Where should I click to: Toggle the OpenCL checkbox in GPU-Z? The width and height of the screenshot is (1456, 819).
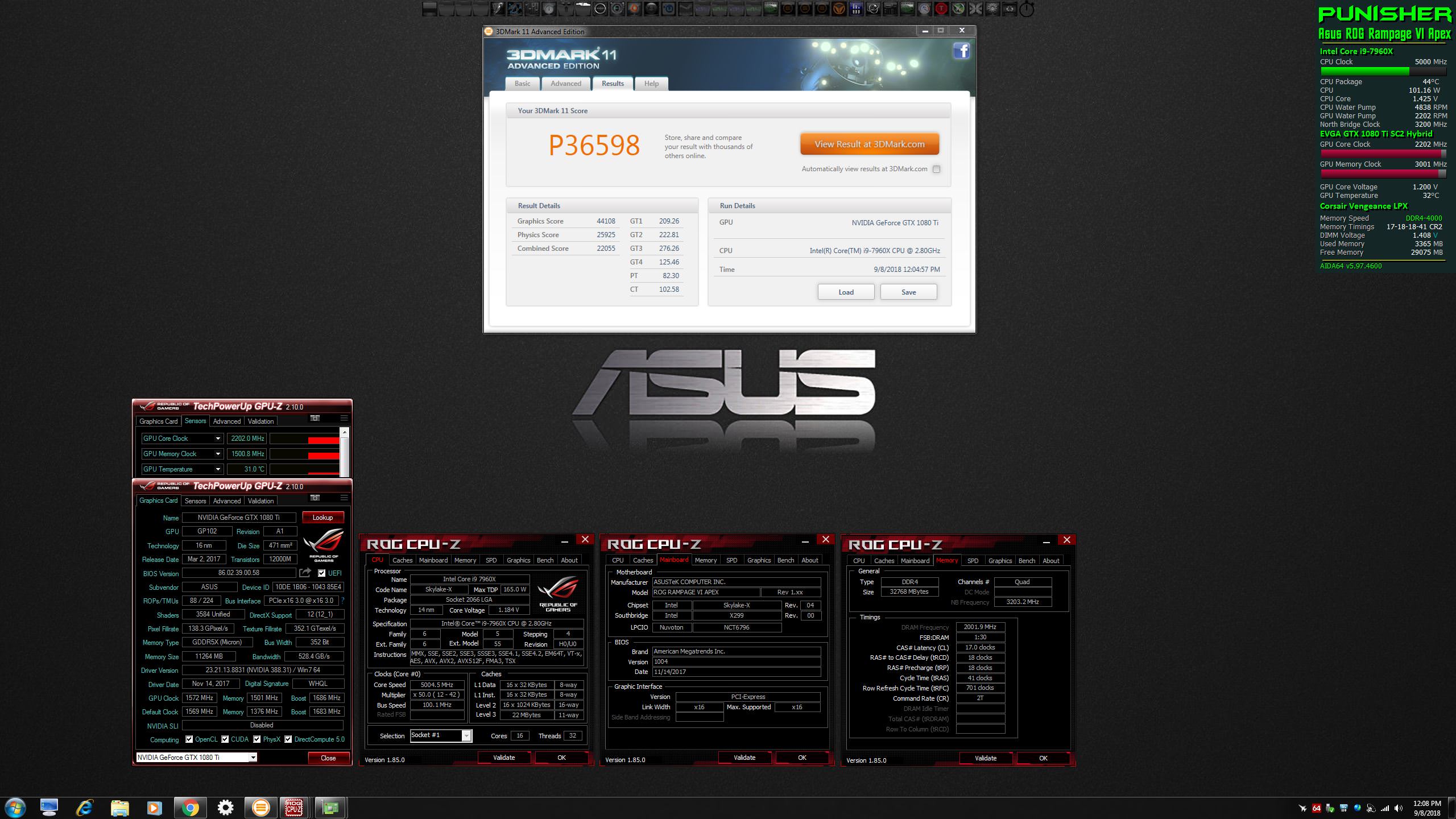tap(189, 739)
